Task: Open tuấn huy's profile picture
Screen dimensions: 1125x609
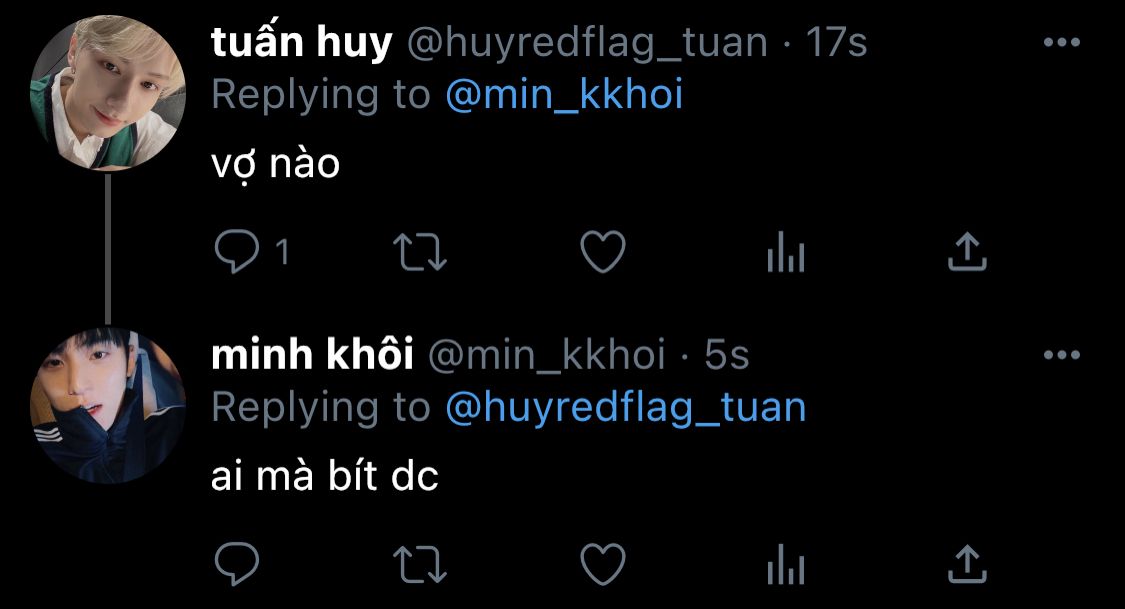Action: (x=108, y=94)
